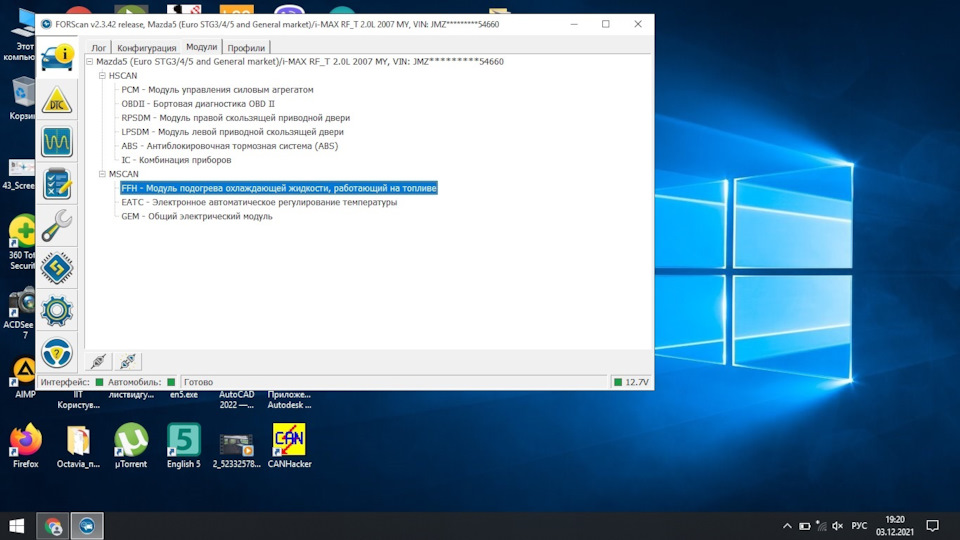Click the MSCAN label in the tree
This screenshot has width=960, height=540.
(124, 174)
